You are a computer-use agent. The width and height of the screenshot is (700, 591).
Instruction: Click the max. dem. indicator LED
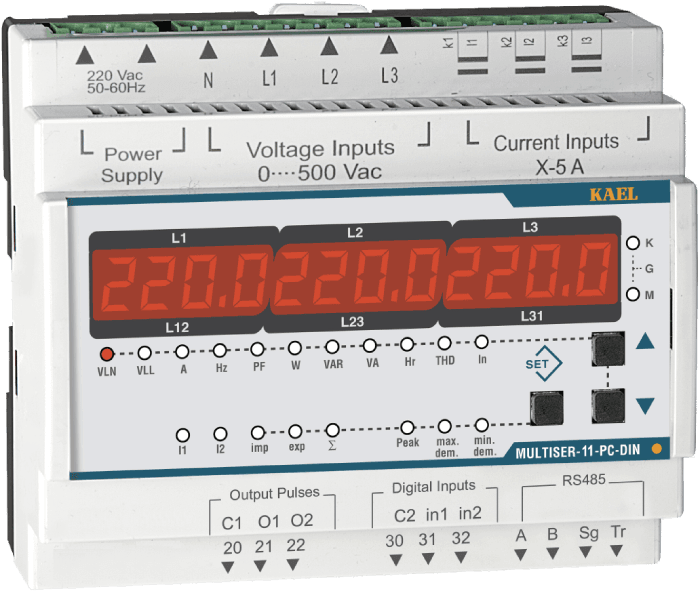coord(445,426)
